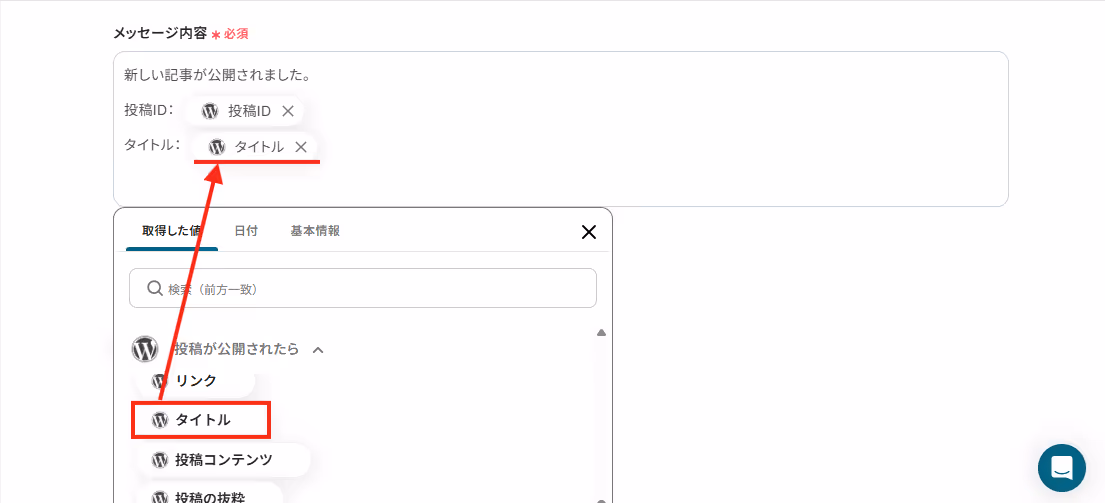Select the 取得した値 tab
This screenshot has width=1105, height=503.
(172, 231)
